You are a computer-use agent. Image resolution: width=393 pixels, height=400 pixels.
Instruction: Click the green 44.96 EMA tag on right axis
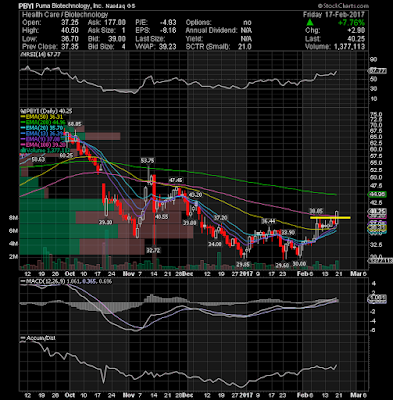[377, 194]
